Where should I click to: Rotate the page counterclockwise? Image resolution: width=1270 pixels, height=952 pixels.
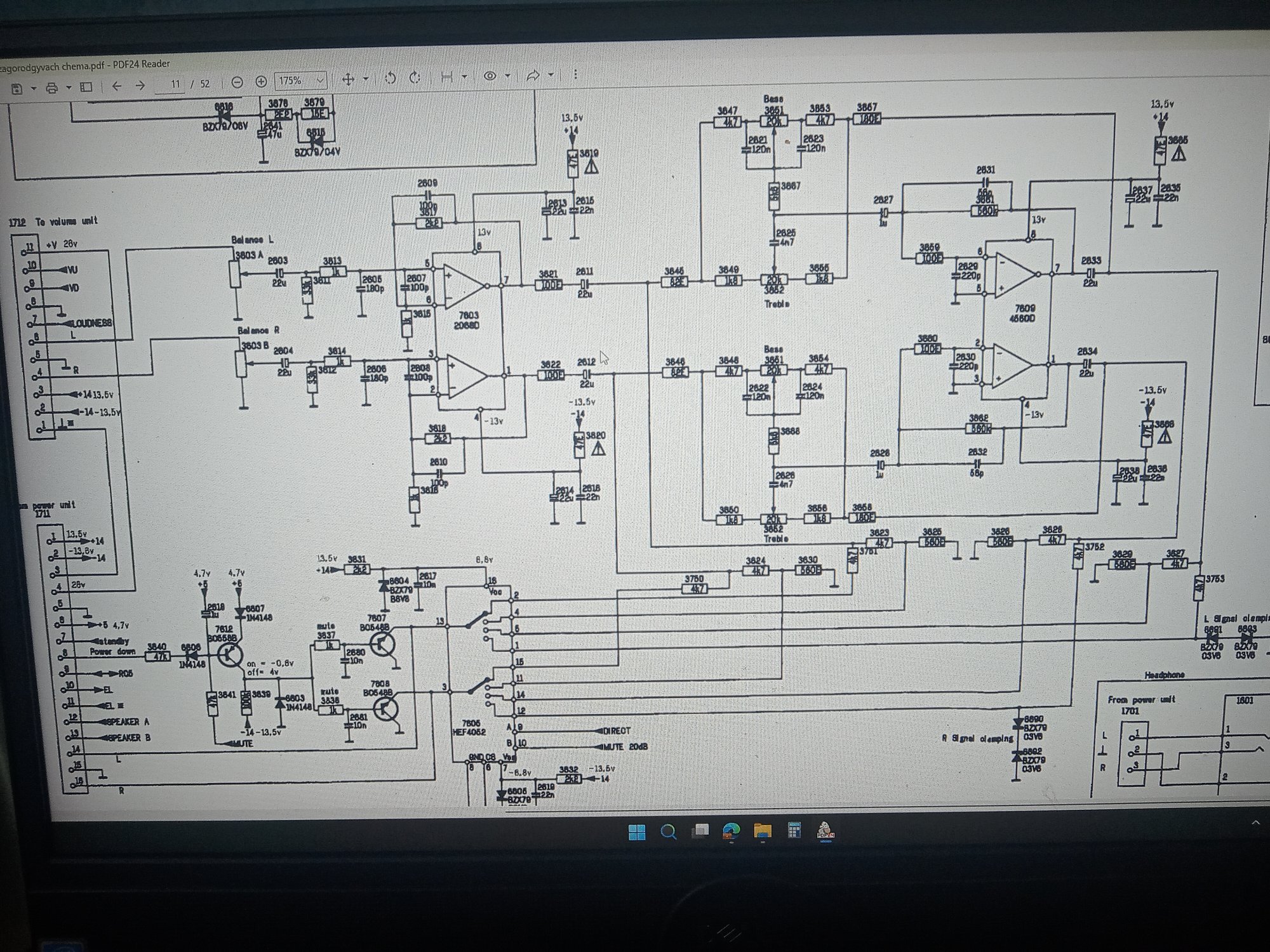(391, 77)
